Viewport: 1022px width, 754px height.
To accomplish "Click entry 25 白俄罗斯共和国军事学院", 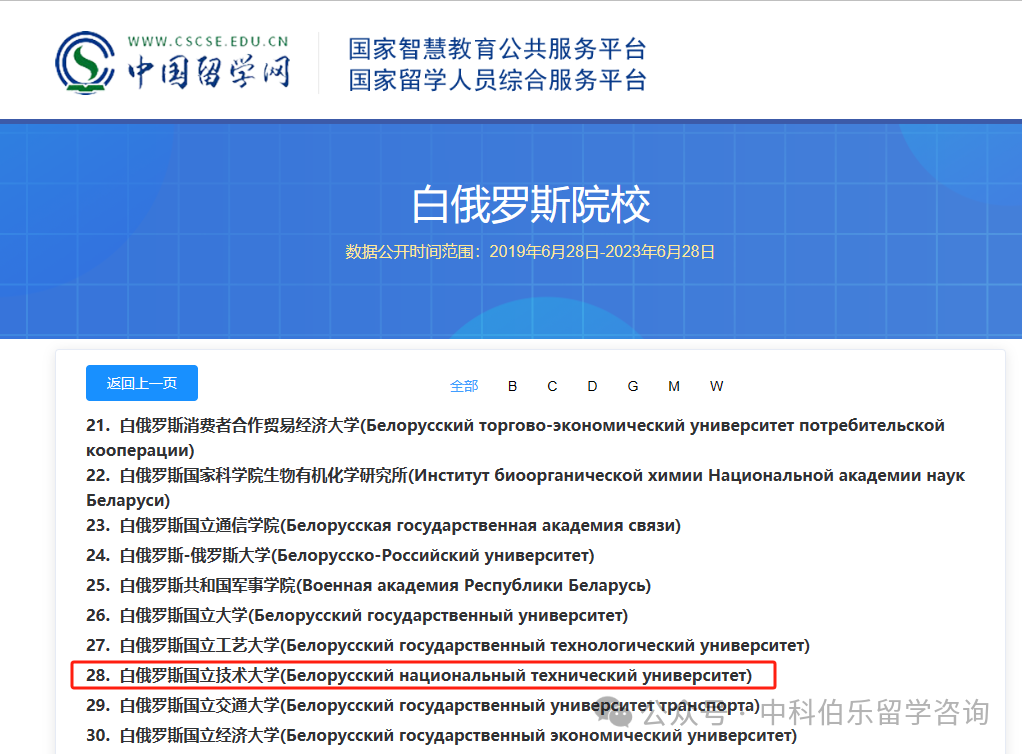I will click(x=368, y=585).
